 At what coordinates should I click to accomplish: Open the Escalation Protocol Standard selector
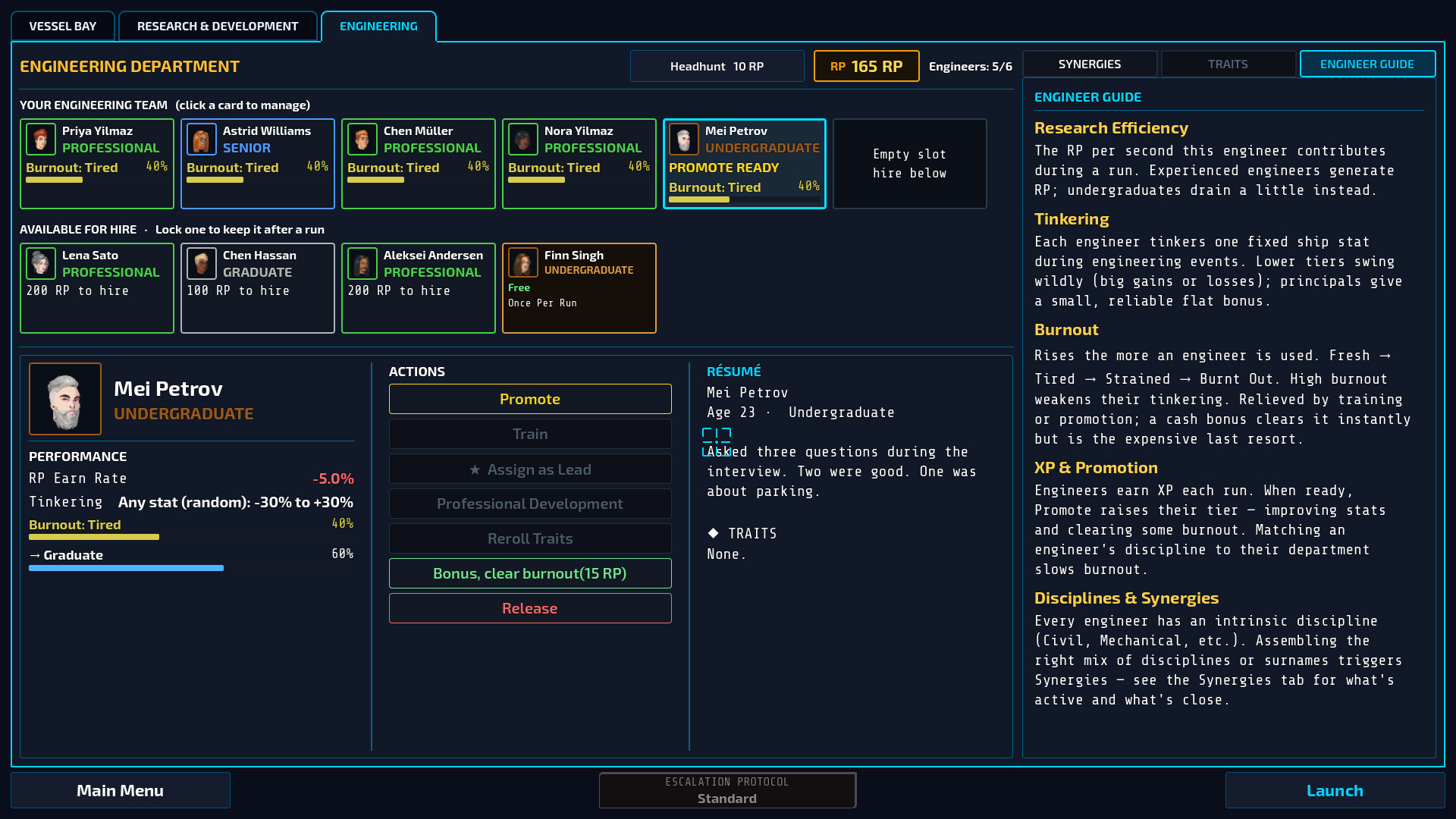coord(727,790)
